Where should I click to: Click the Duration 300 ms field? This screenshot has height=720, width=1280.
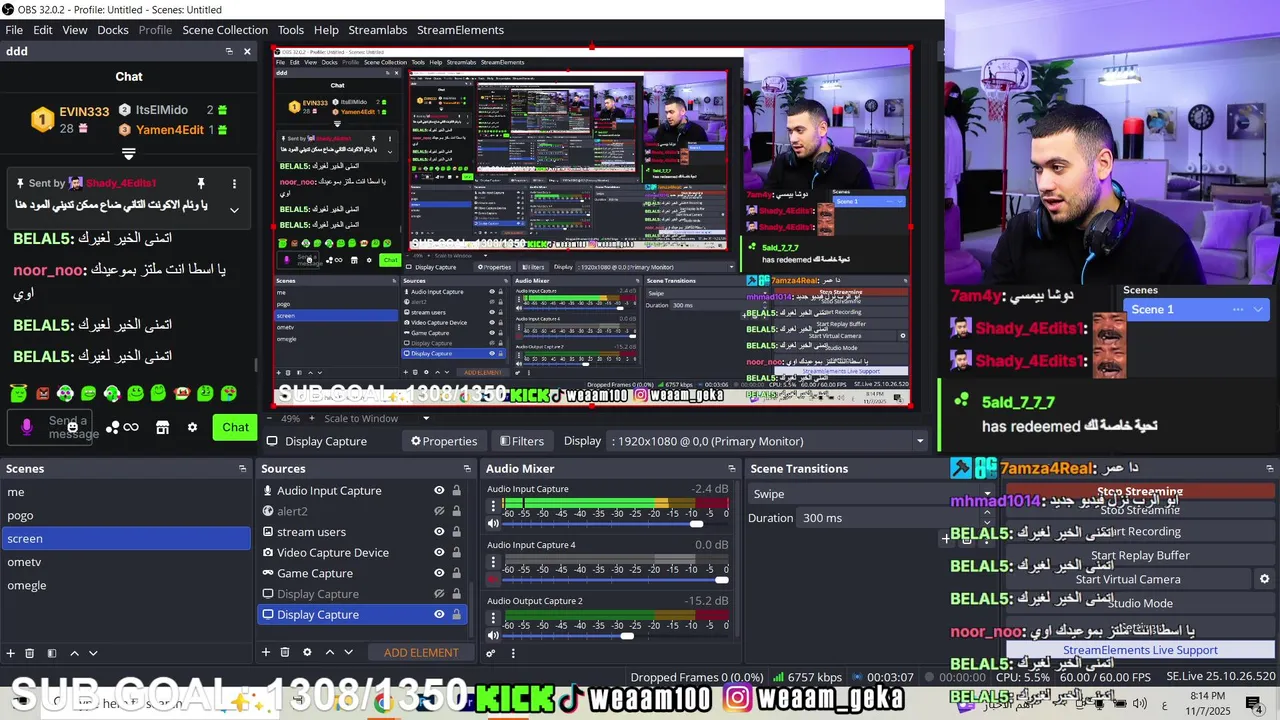[886, 518]
